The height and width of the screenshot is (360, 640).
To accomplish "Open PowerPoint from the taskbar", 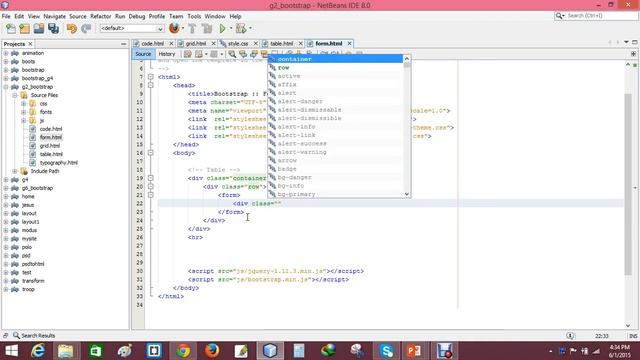I will [x=414, y=351].
